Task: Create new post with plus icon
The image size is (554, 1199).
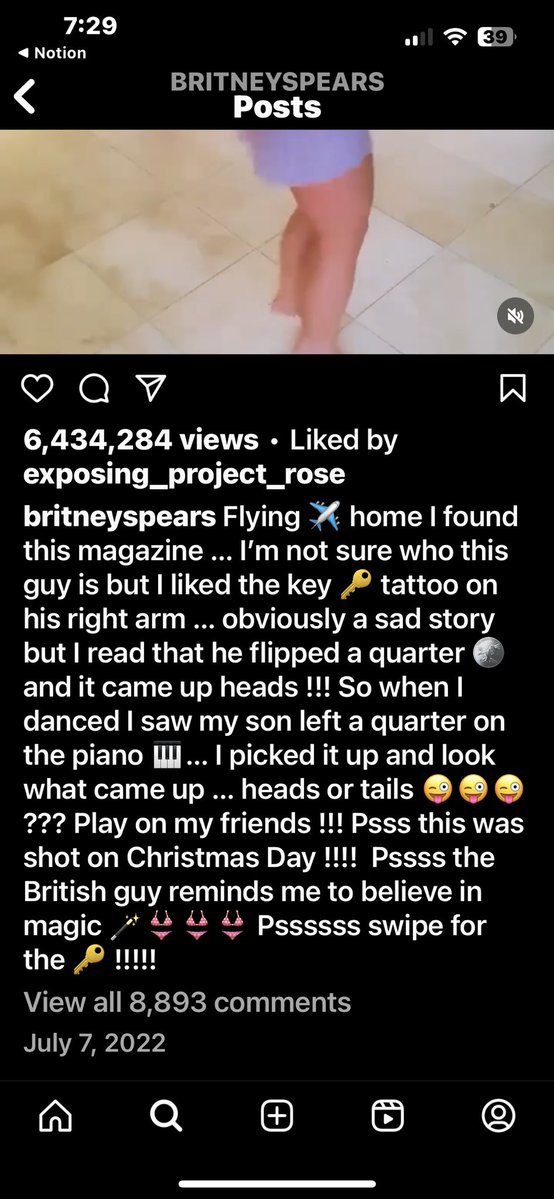Action: pyautogui.click(x=277, y=1116)
